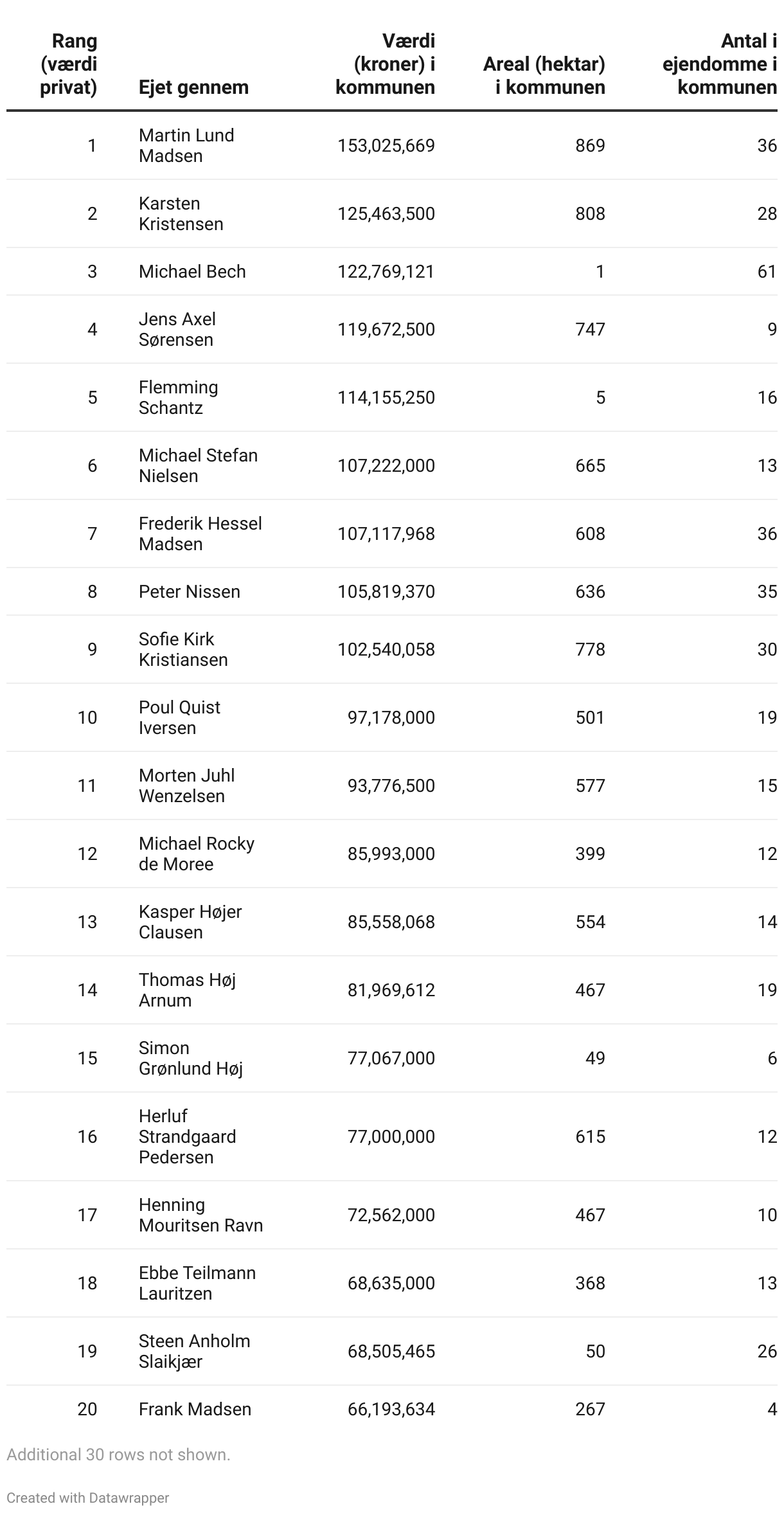
Task: Click the 'Værdi (kroner) i kommunen' header
Action: pos(386,64)
